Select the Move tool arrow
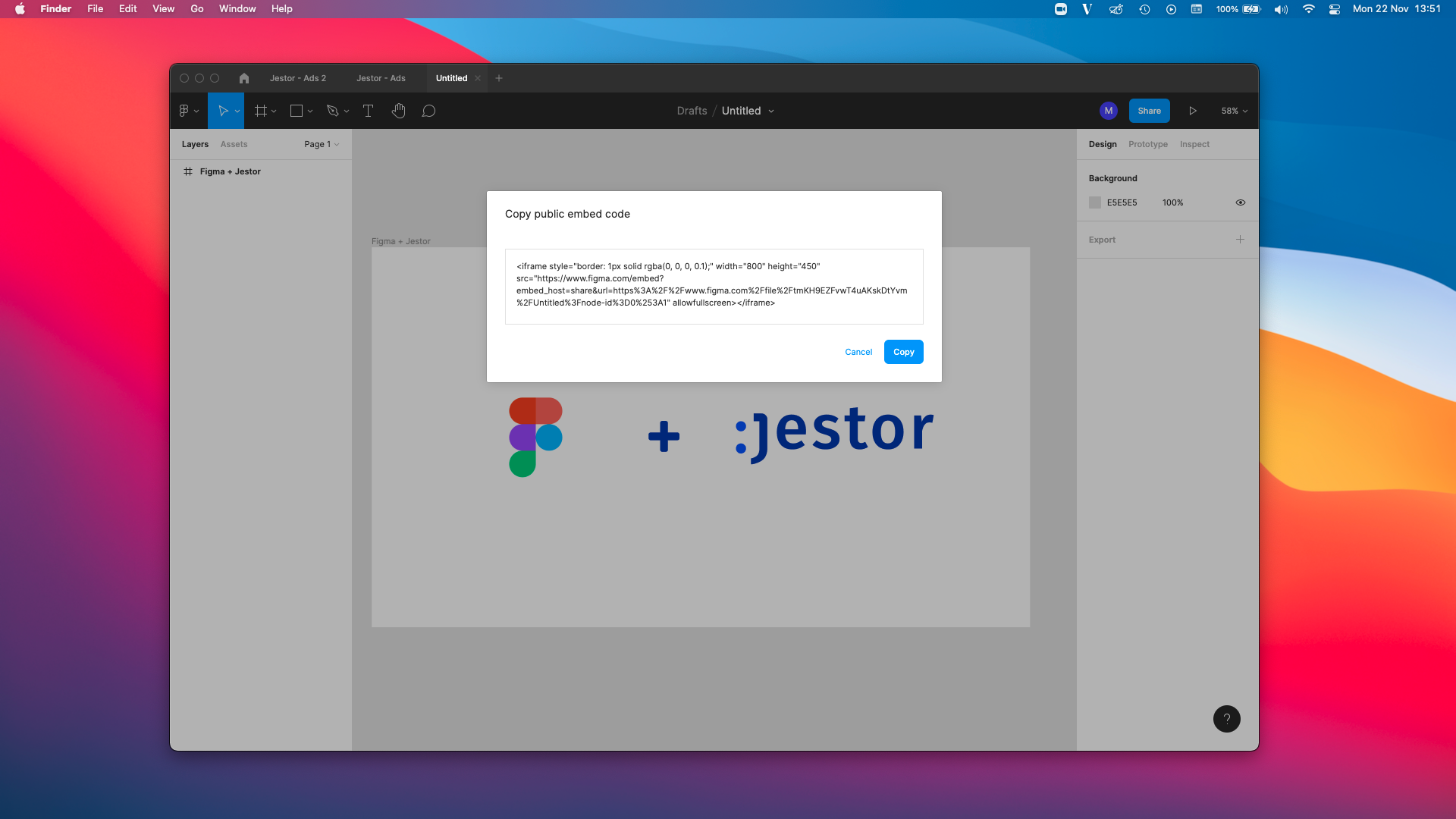Image resolution: width=1456 pixels, height=819 pixels. 223,111
